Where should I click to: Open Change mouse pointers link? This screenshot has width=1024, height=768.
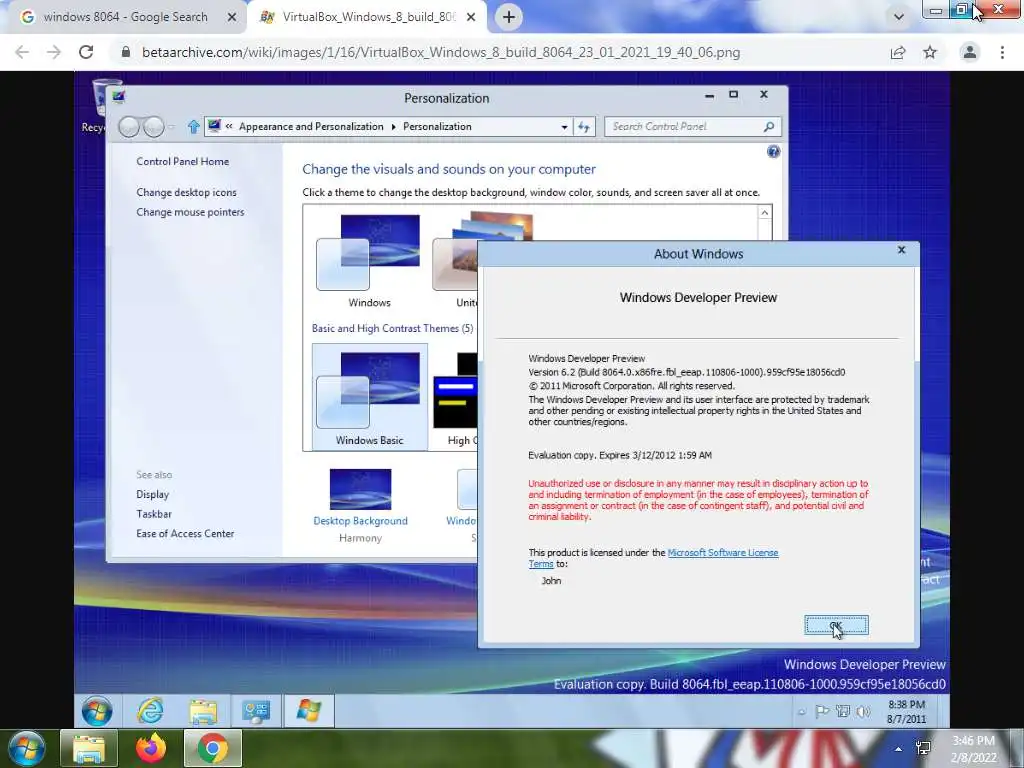(190, 212)
